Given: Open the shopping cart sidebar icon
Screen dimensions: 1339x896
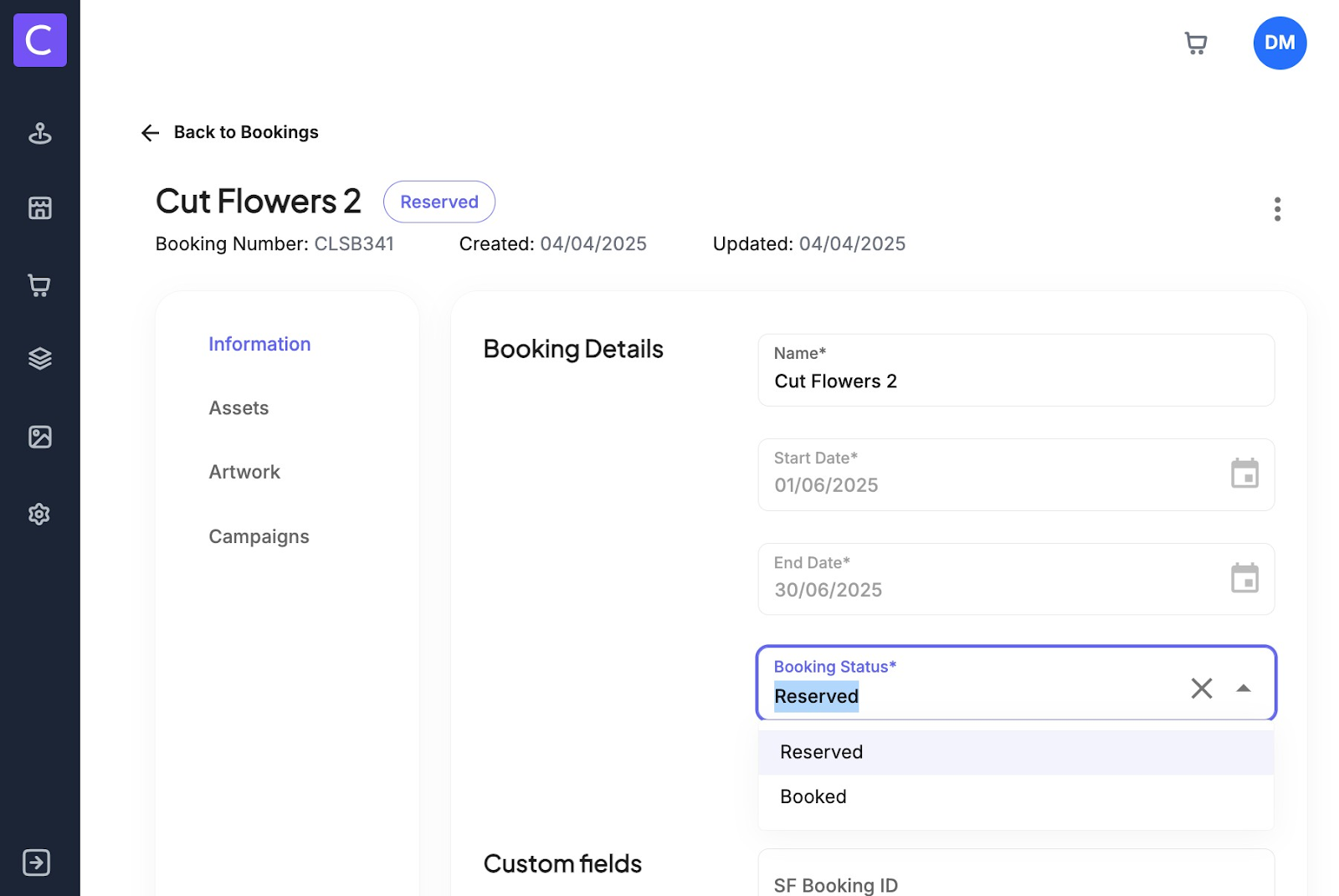Looking at the screenshot, I should click(39, 285).
